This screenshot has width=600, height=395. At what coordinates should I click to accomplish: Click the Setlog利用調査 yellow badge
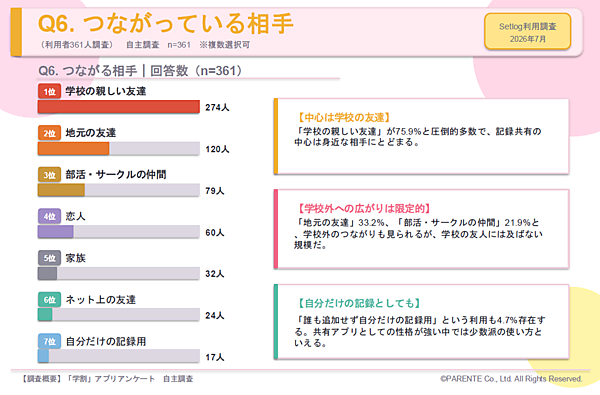tap(527, 32)
